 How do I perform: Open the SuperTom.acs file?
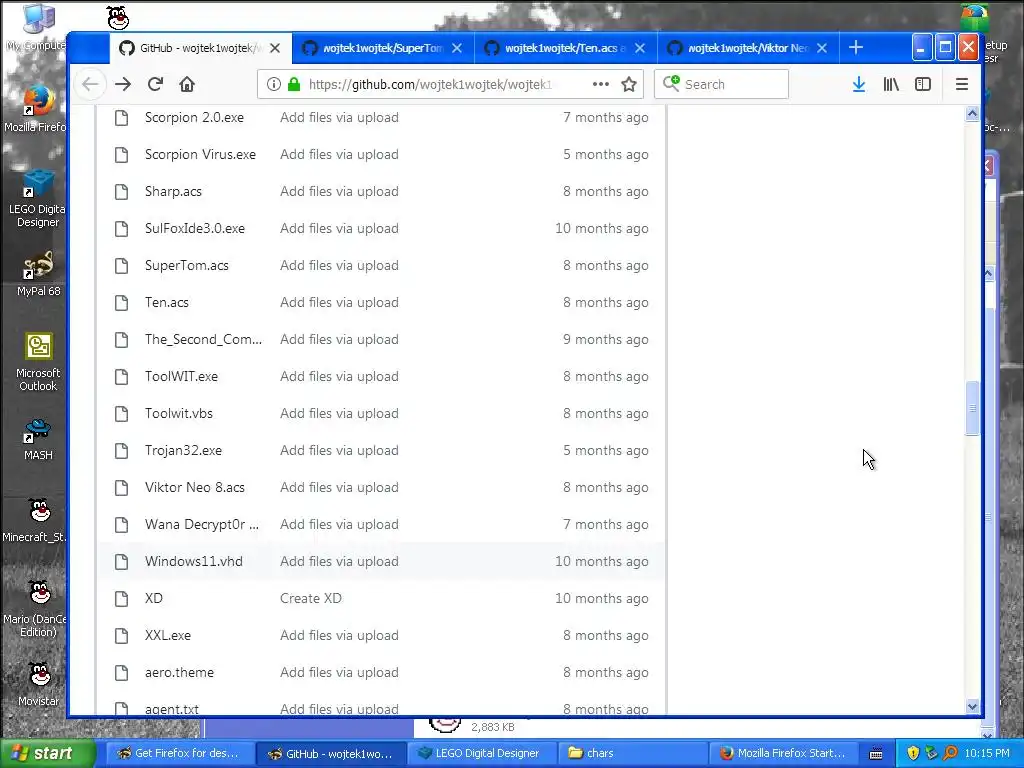[186, 266]
